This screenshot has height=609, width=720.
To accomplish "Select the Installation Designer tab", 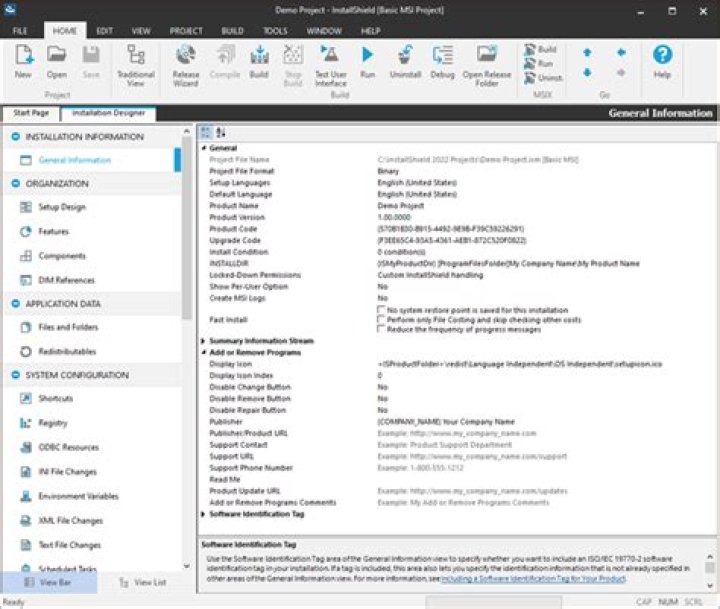I will 109,113.
